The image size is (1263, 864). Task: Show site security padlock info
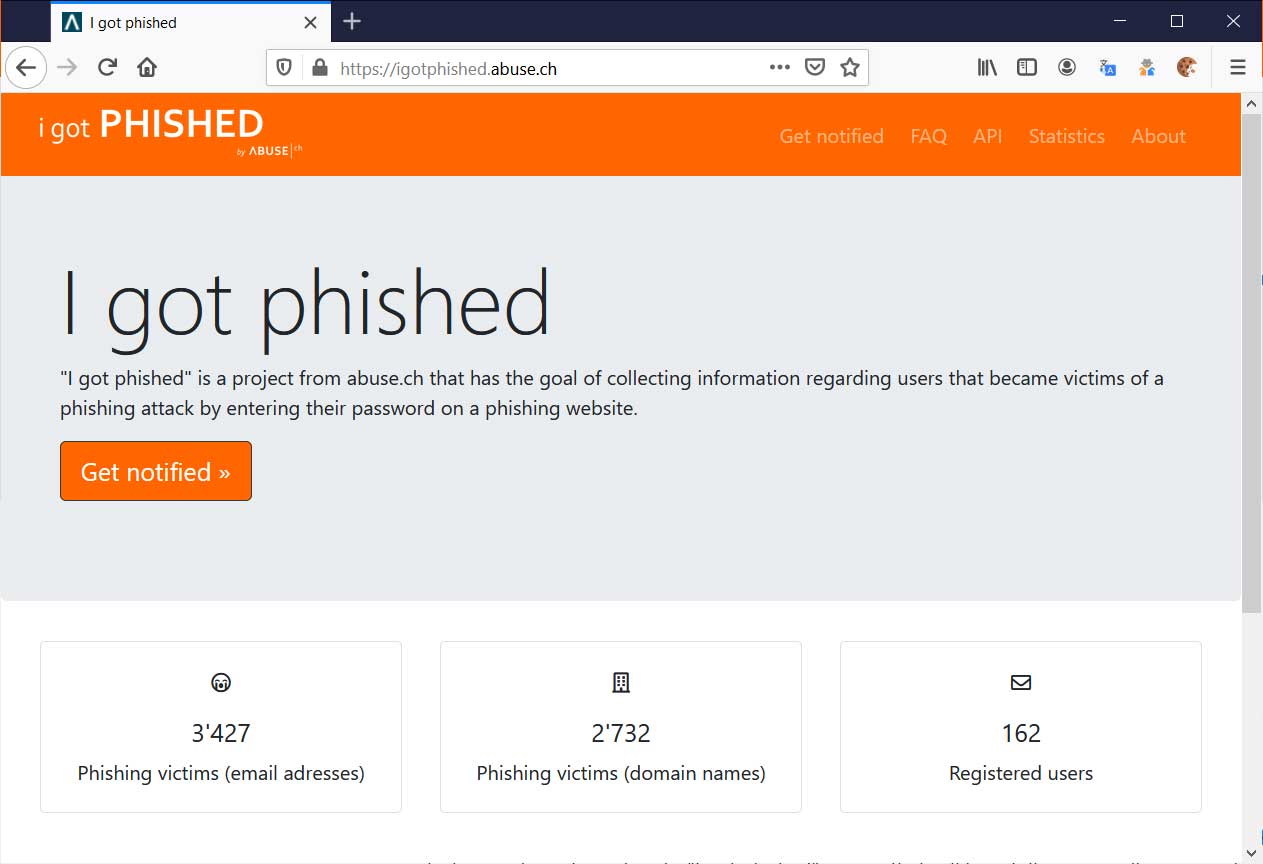[319, 68]
